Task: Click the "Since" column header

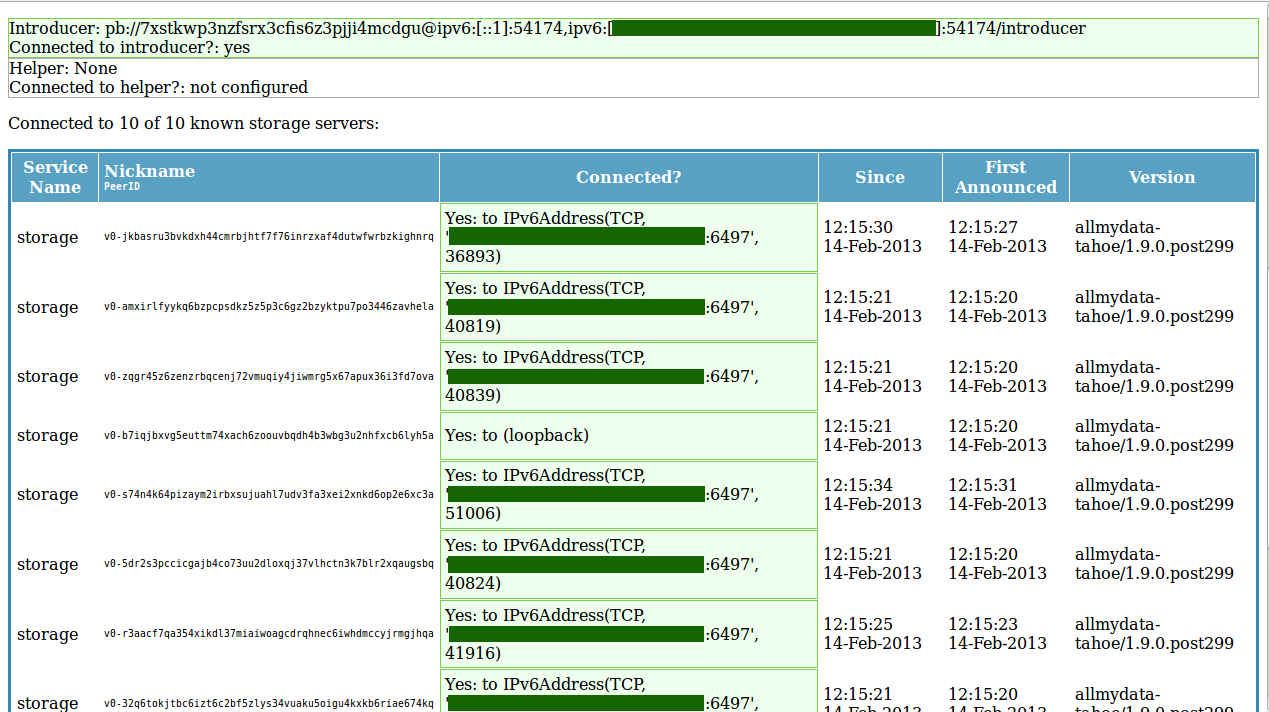Action: pos(879,177)
